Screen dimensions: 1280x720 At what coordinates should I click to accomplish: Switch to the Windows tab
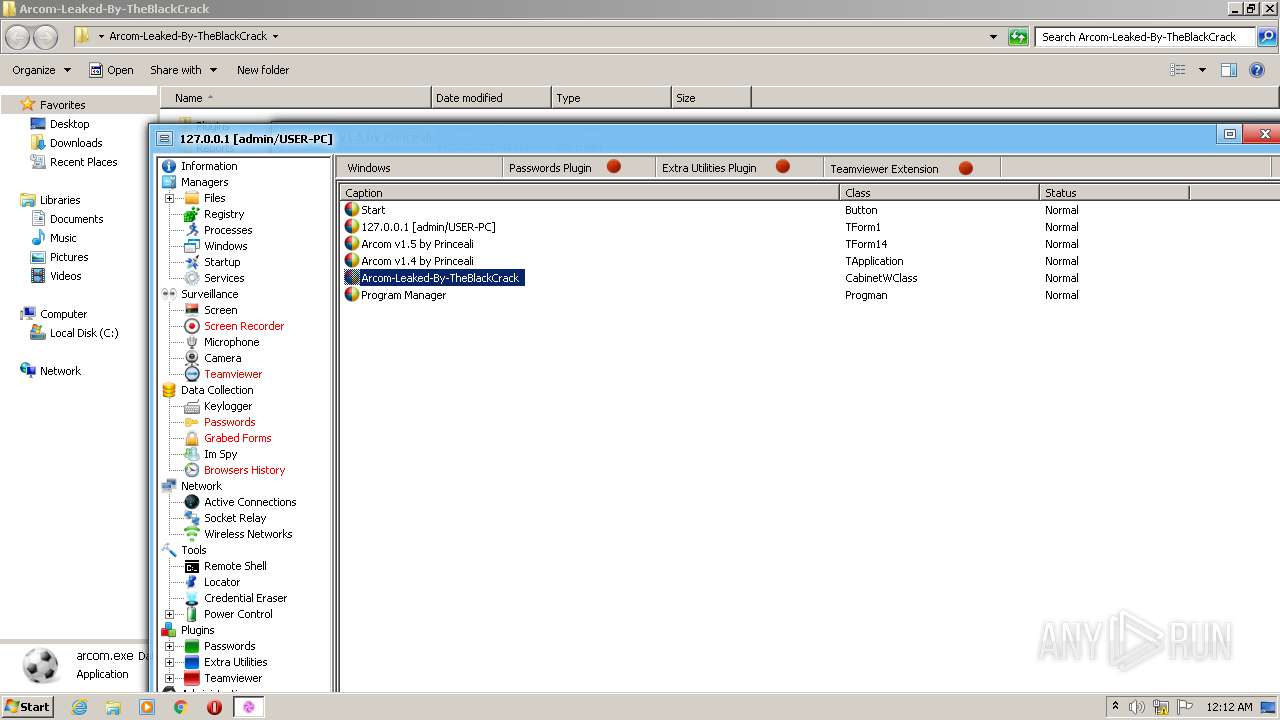pos(418,168)
